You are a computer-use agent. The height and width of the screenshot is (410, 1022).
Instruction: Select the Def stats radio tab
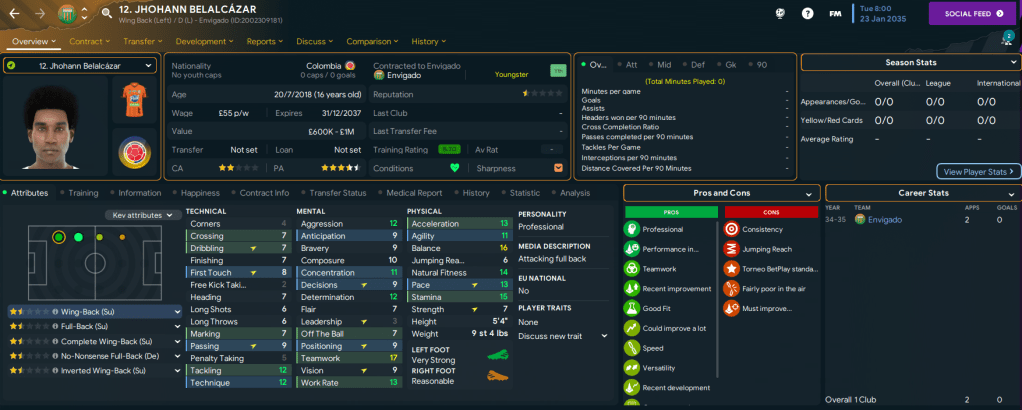[x=698, y=64]
